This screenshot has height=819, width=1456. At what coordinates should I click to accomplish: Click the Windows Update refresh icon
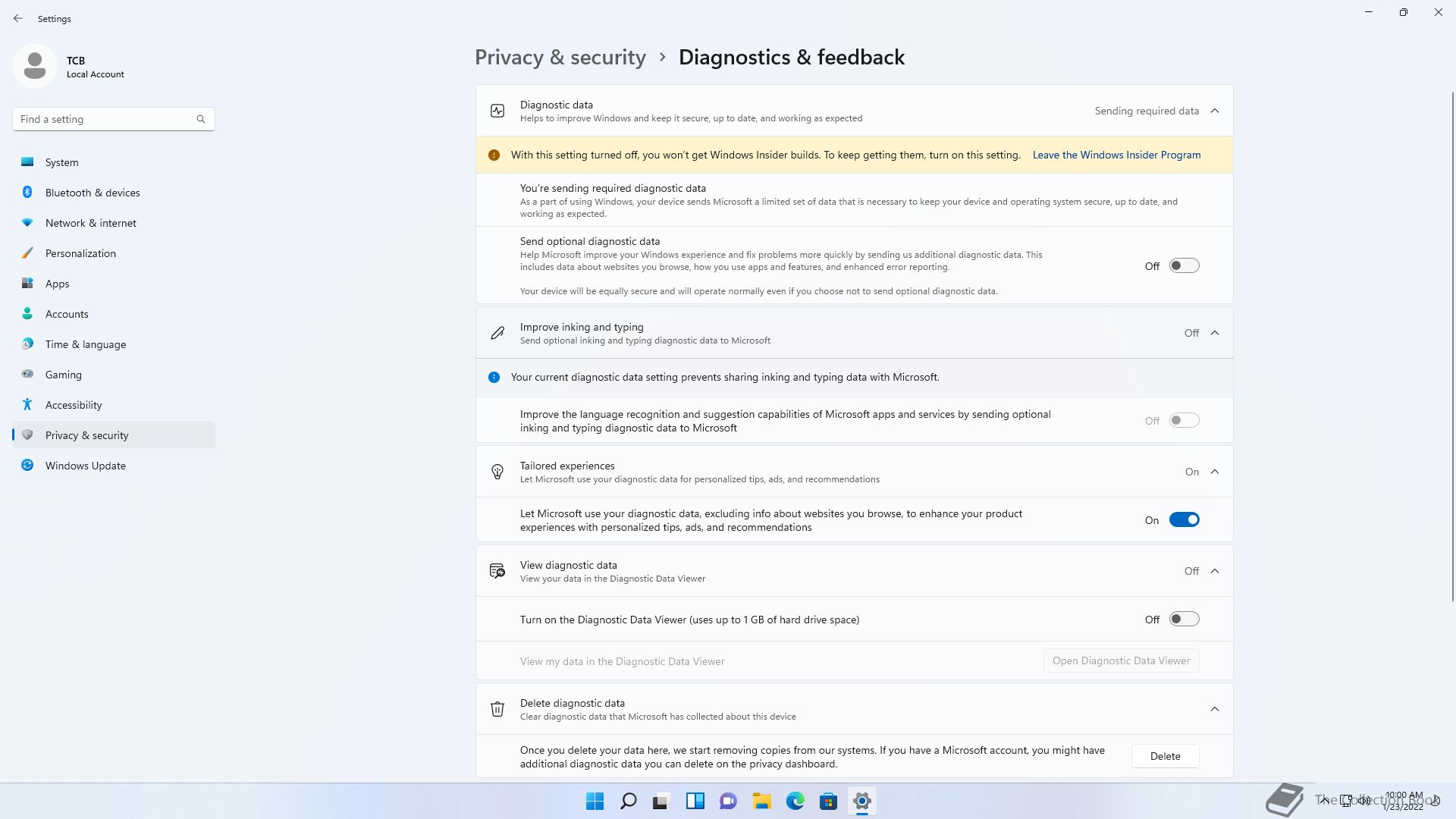27,465
